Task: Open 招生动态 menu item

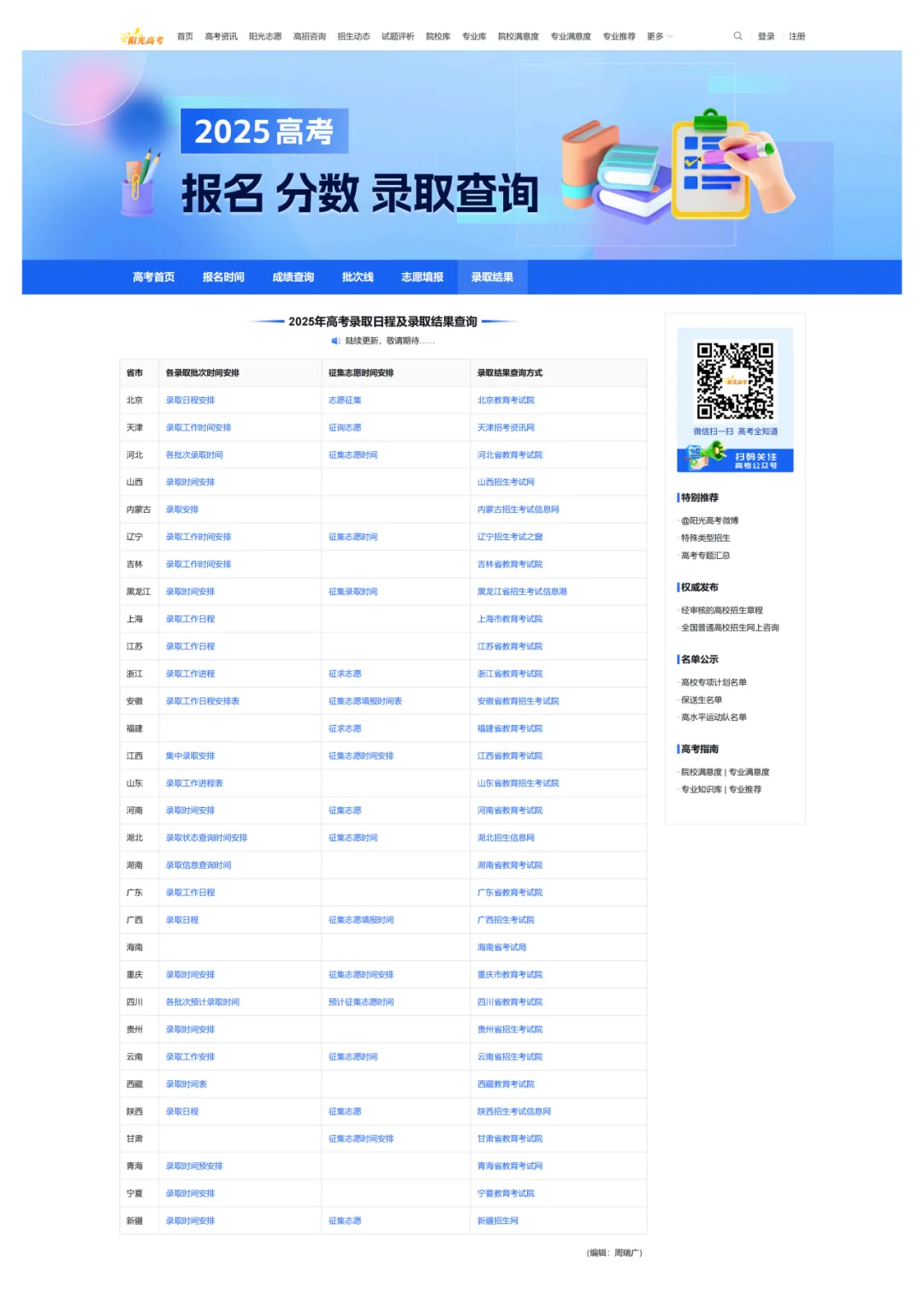Action: pos(353,37)
